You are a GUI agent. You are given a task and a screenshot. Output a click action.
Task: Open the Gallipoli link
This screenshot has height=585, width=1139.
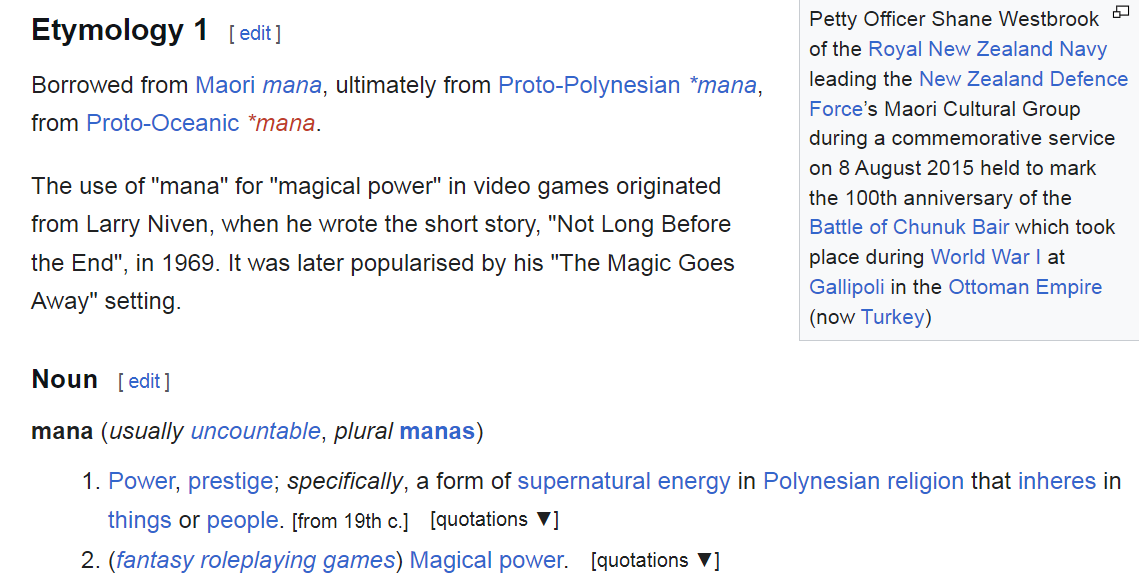point(847,287)
